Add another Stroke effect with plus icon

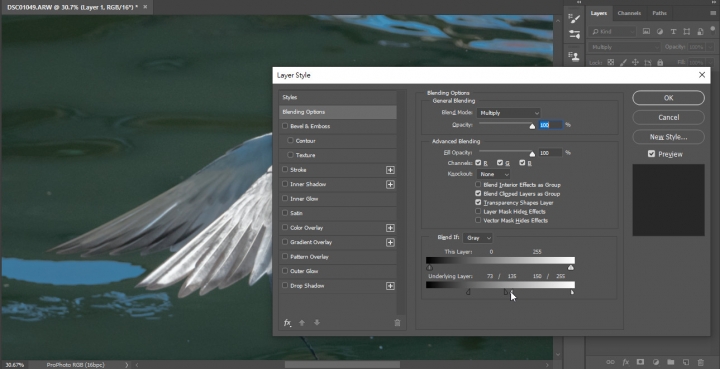click(x=390, y=170)
